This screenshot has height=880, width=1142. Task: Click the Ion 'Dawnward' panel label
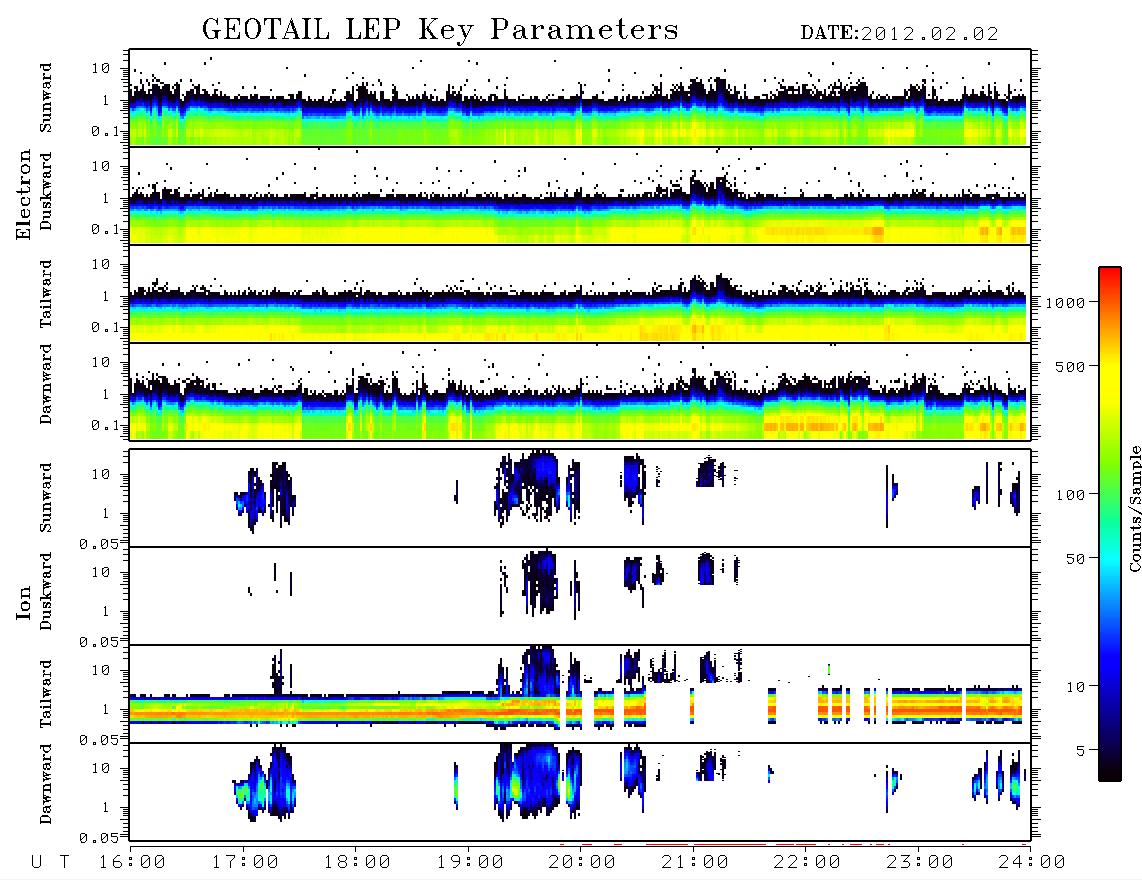click(45, 784)
